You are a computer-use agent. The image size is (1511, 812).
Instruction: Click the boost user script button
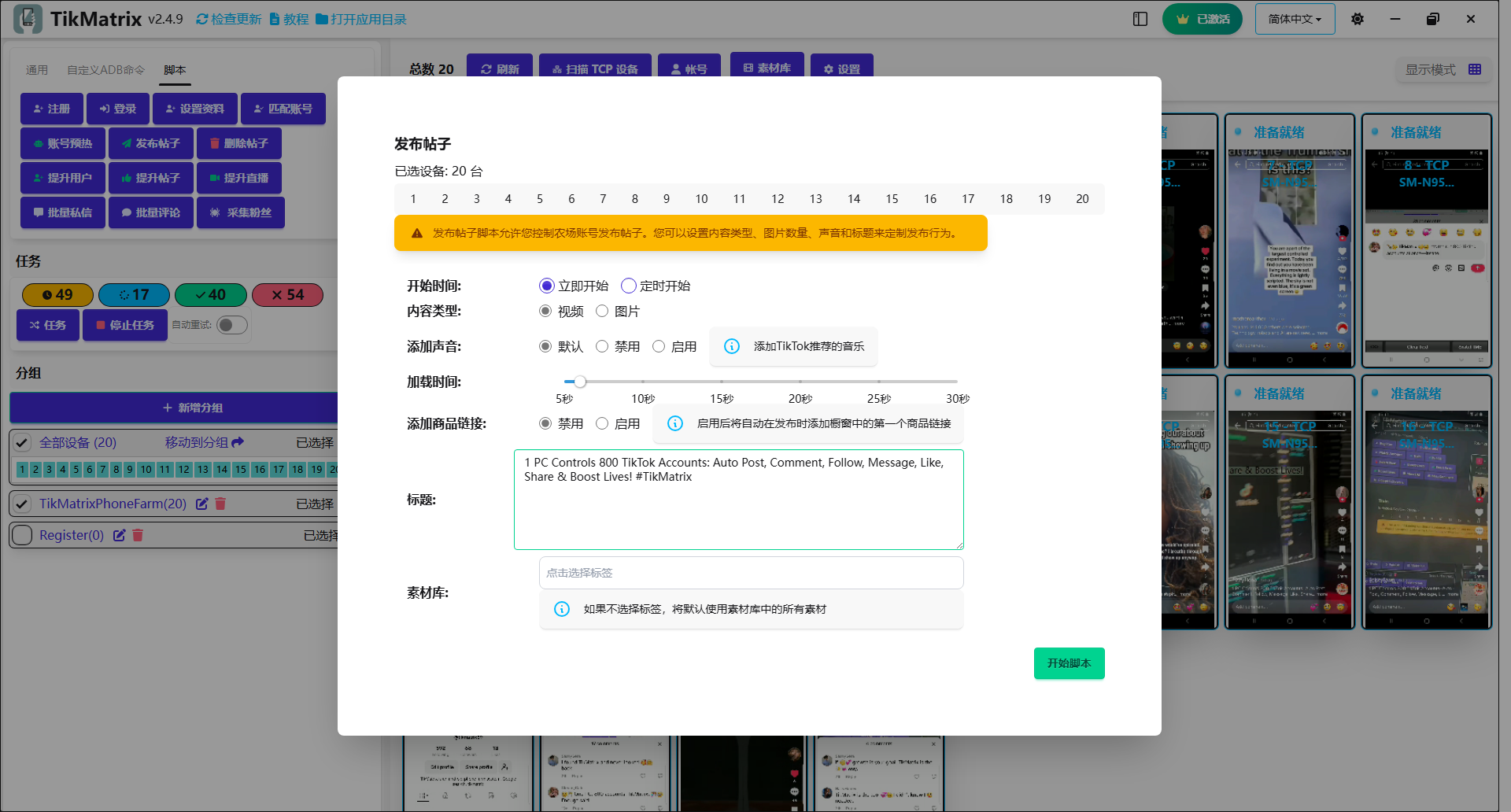[63, 178]
